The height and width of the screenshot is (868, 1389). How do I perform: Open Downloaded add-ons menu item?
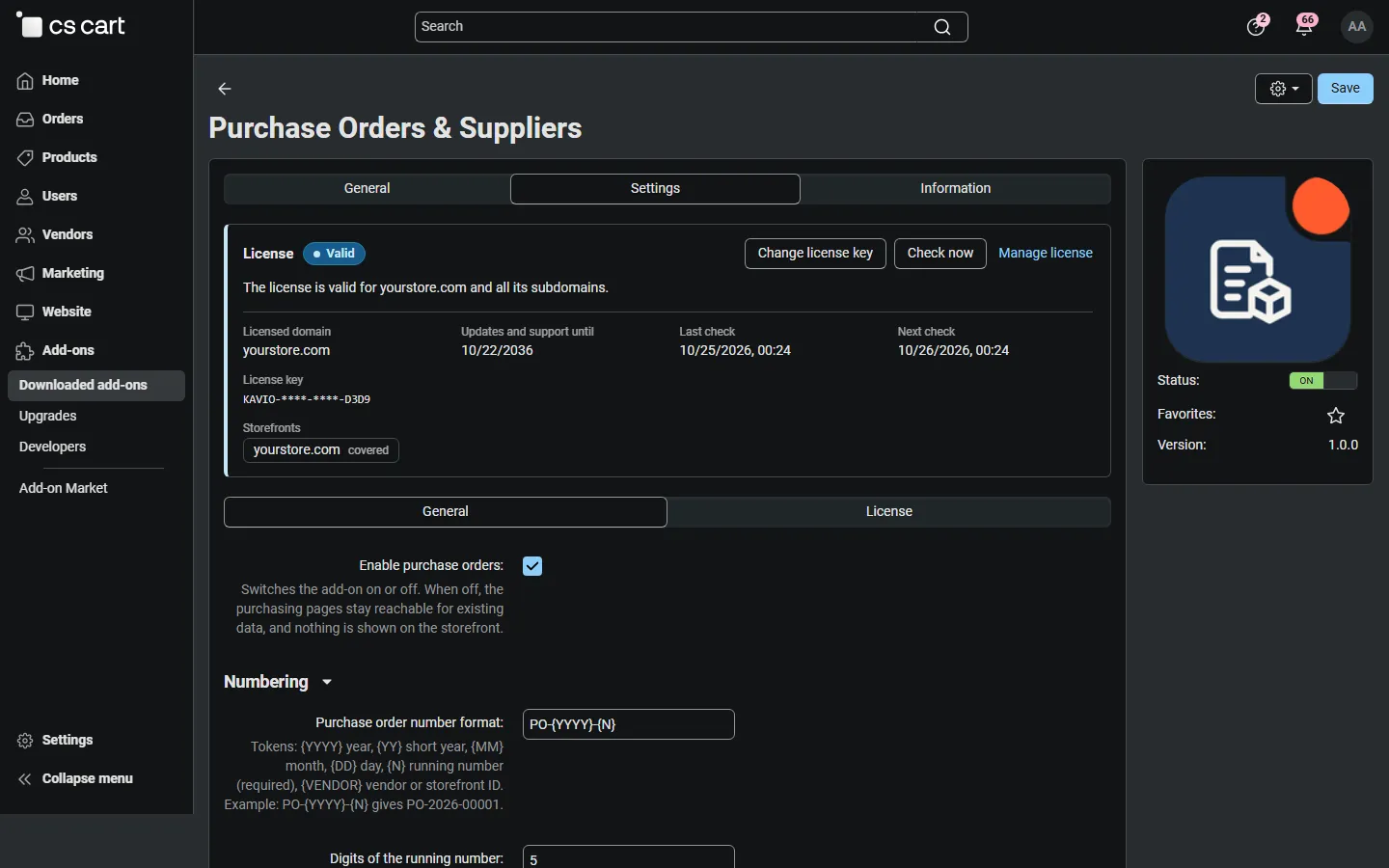tap(96, 386)
